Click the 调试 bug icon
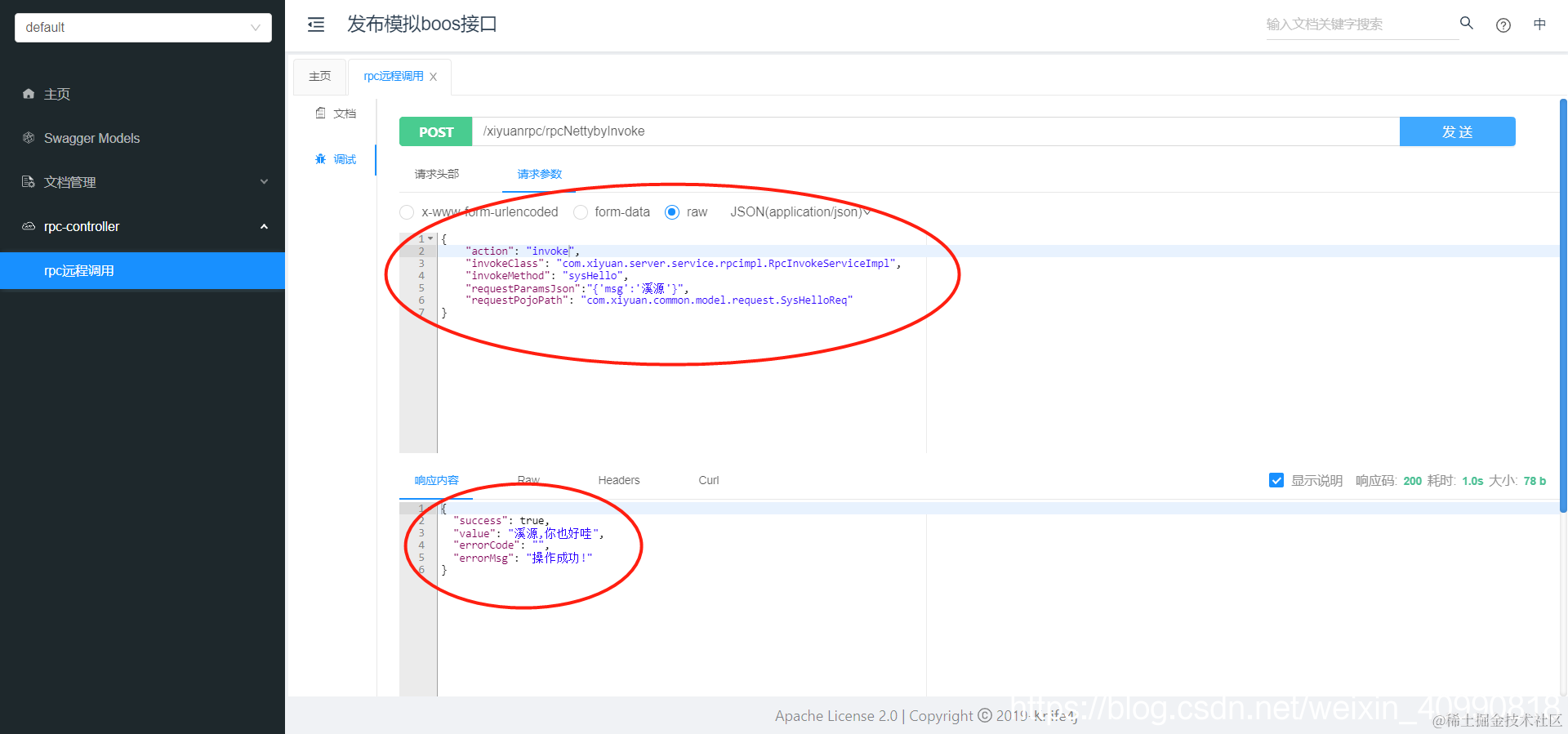The image size is (1568, 734). pos(321,158)
